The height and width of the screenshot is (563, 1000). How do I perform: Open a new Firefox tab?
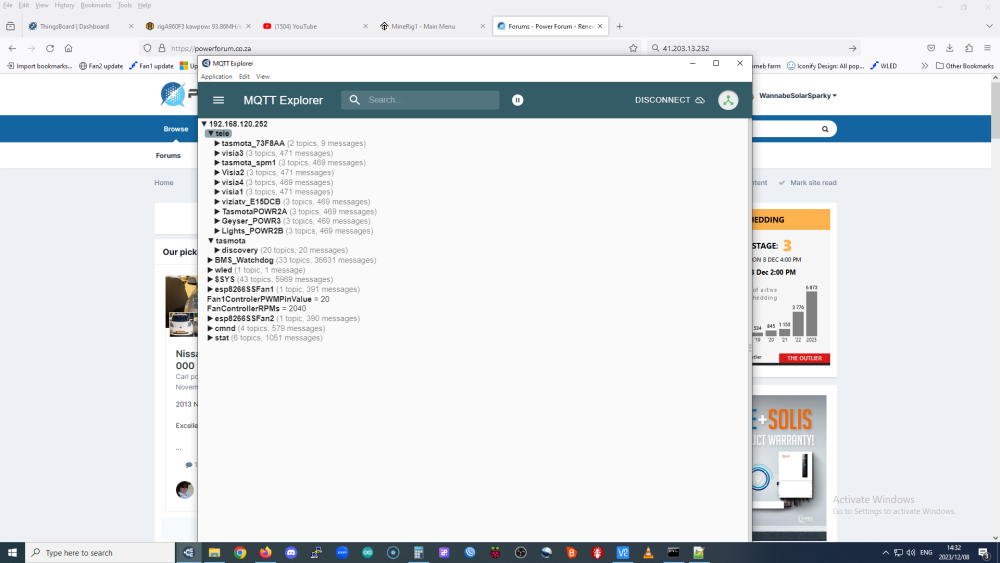(619, 26)
